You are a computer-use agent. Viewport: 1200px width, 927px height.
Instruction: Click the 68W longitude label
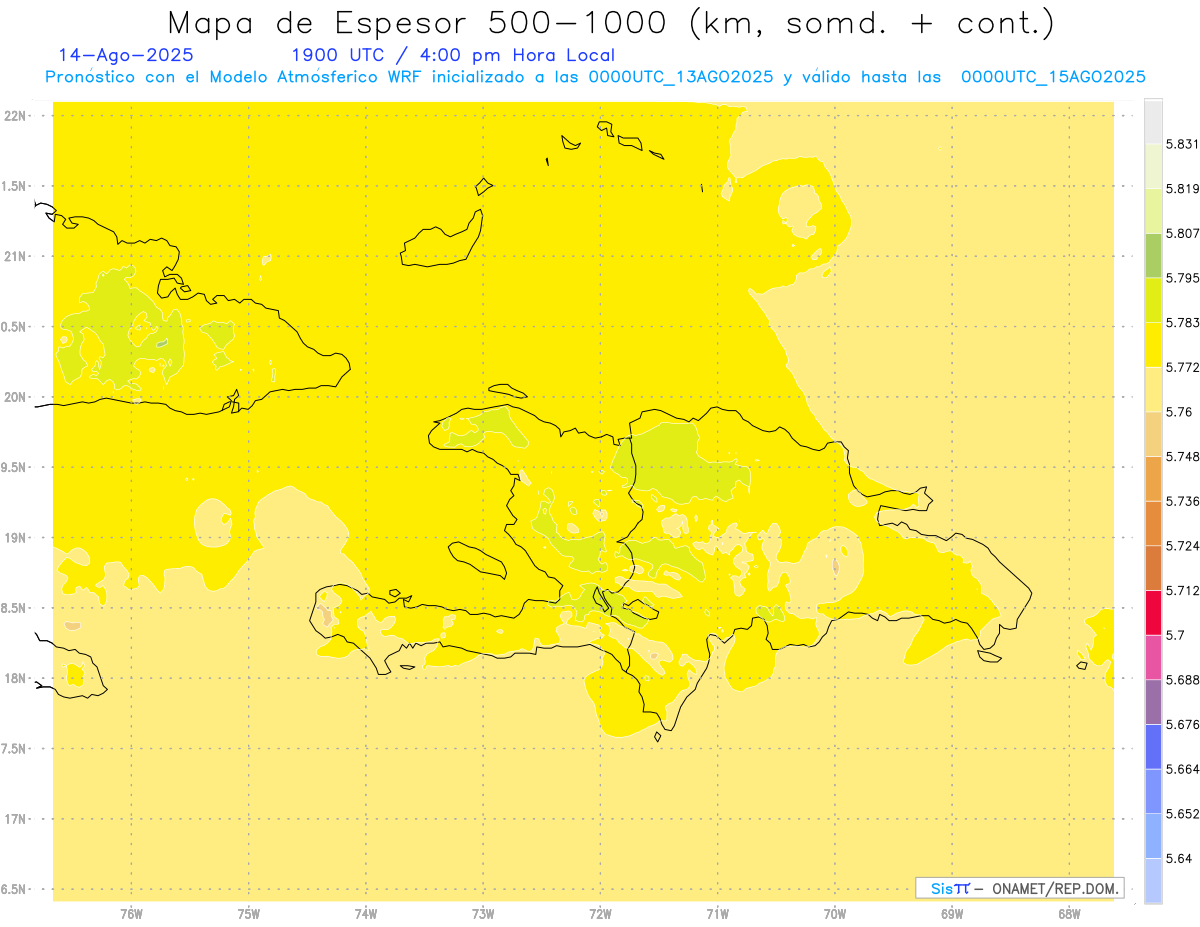click(x=1069, y=914)
